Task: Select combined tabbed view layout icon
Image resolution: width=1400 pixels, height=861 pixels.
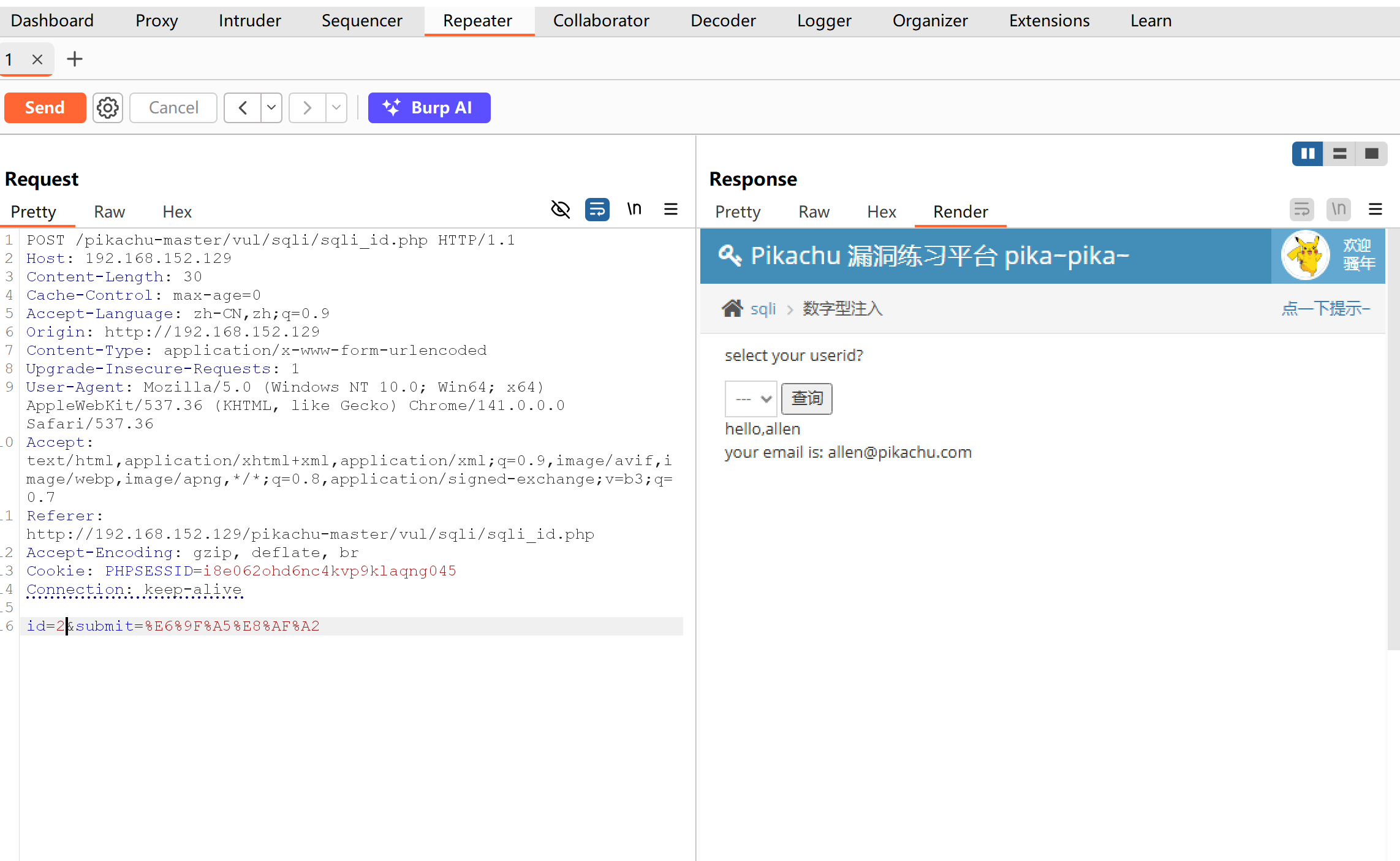Action: pos(1372,154)
